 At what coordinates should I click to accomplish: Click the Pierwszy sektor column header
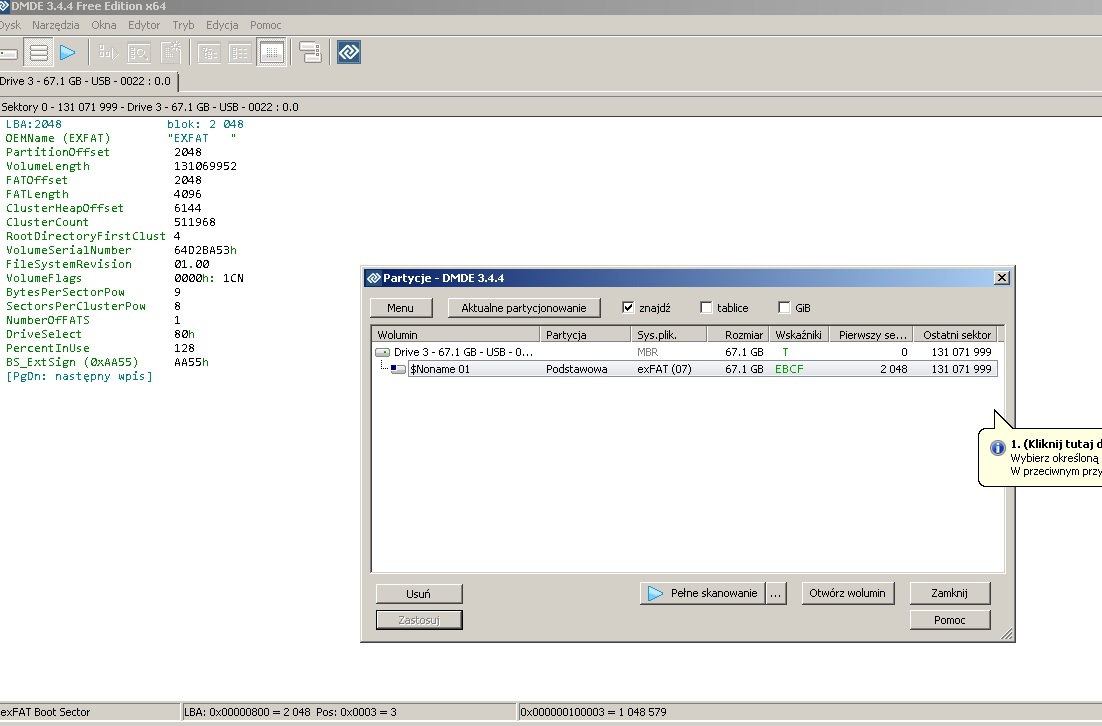pyautogui.click(x=871, y=335)
